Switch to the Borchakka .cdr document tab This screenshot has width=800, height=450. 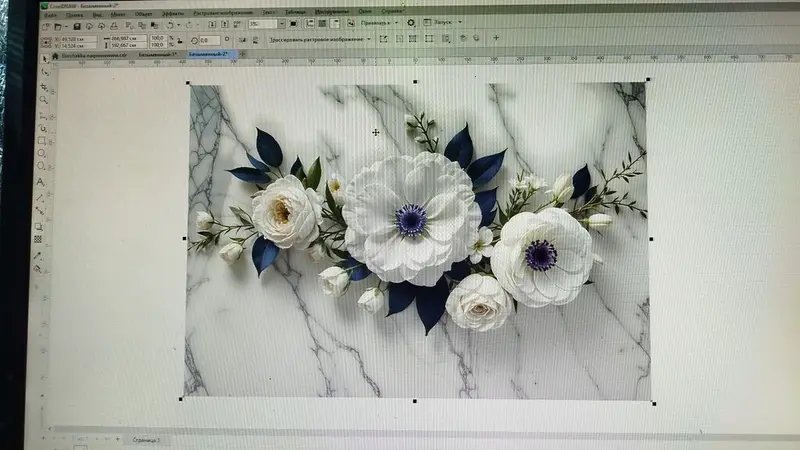pos(94,55)
